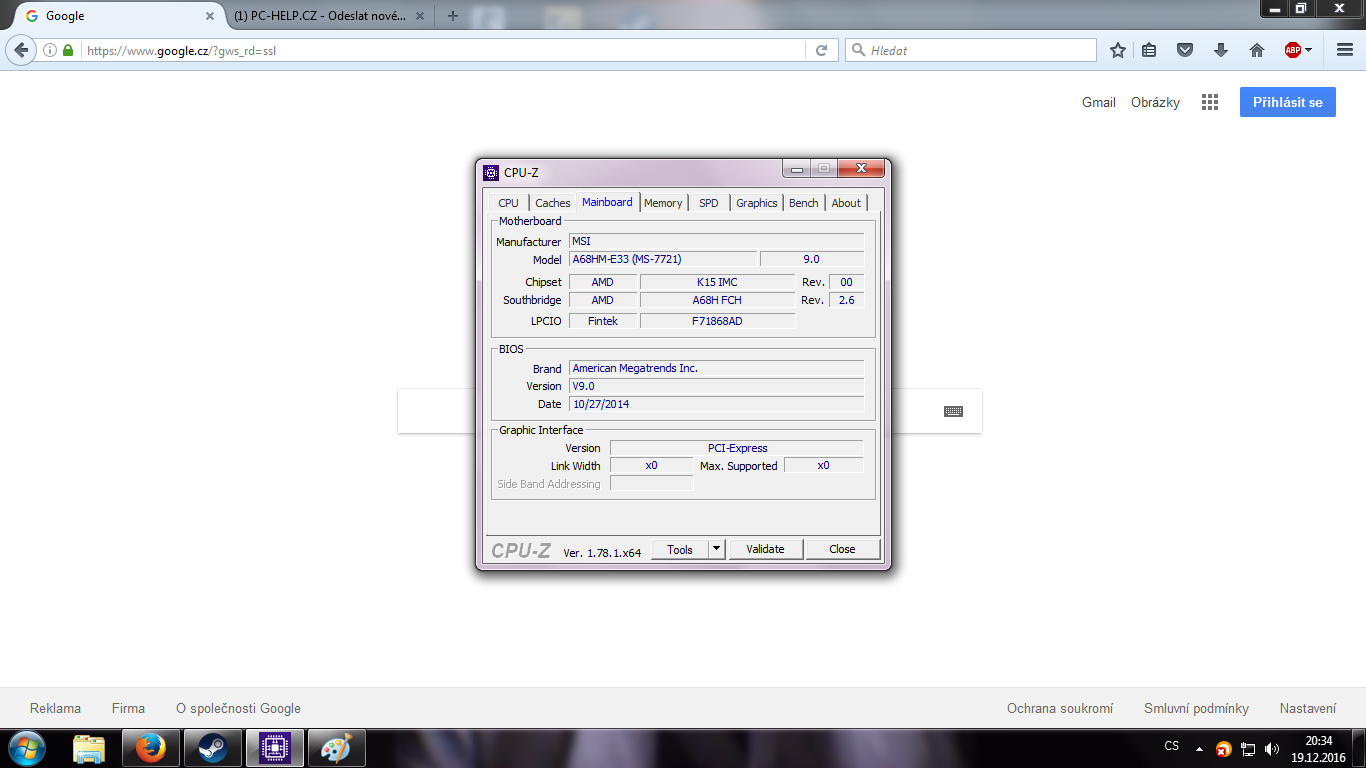This screenshot has height=768, width=1366.
Task: Click the Hledat search field
Action: click(x=970, y=50)
